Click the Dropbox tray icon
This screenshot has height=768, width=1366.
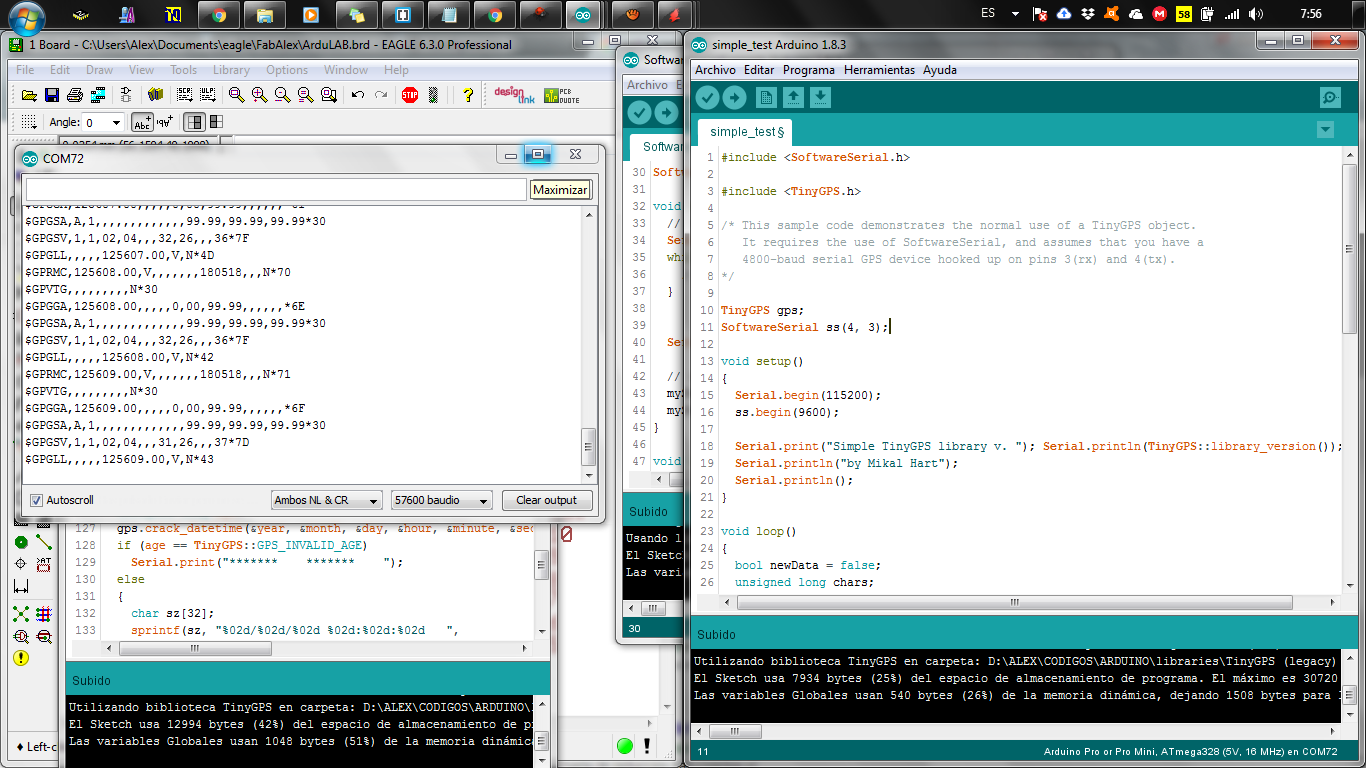1088,14
